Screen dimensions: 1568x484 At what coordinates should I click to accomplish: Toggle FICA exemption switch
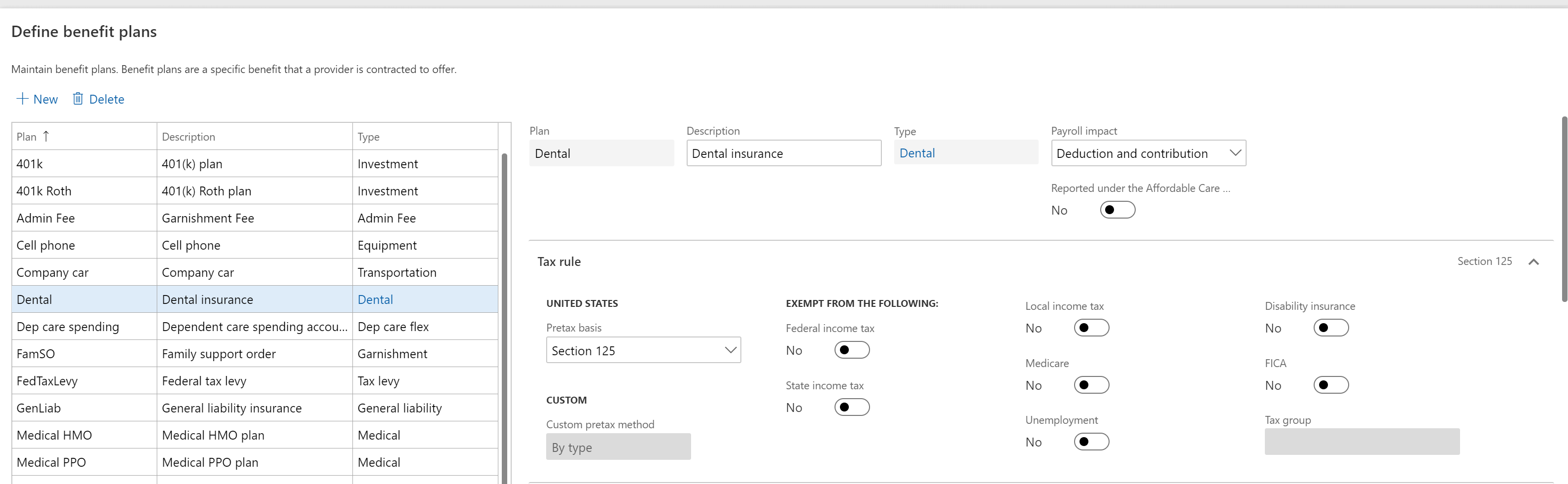pos(1330,385)
